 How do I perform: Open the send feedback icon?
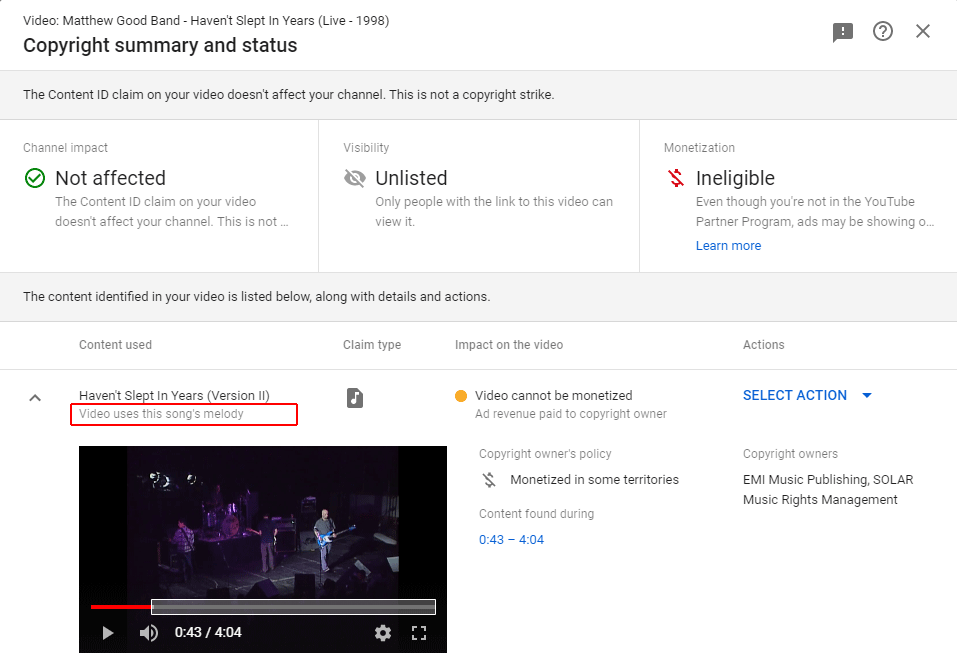(x=842, y=32)
